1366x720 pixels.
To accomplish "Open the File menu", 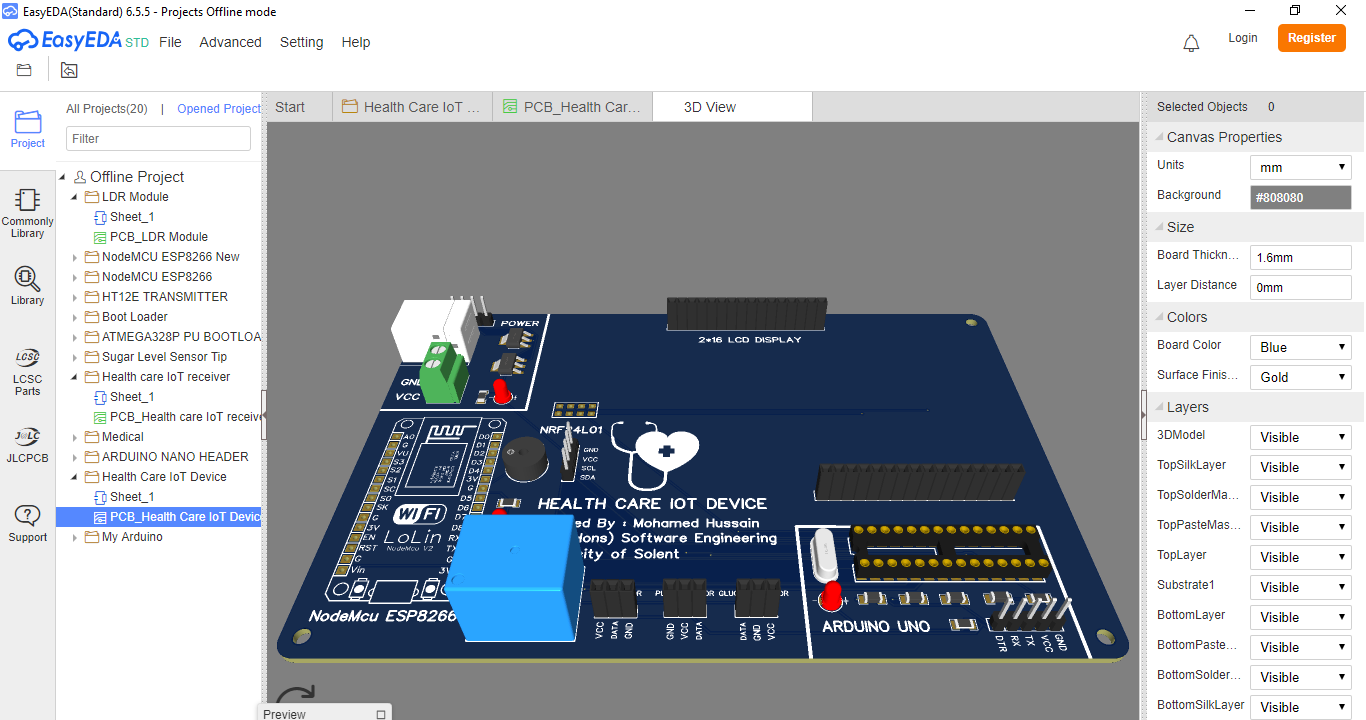I will [170, 42].
